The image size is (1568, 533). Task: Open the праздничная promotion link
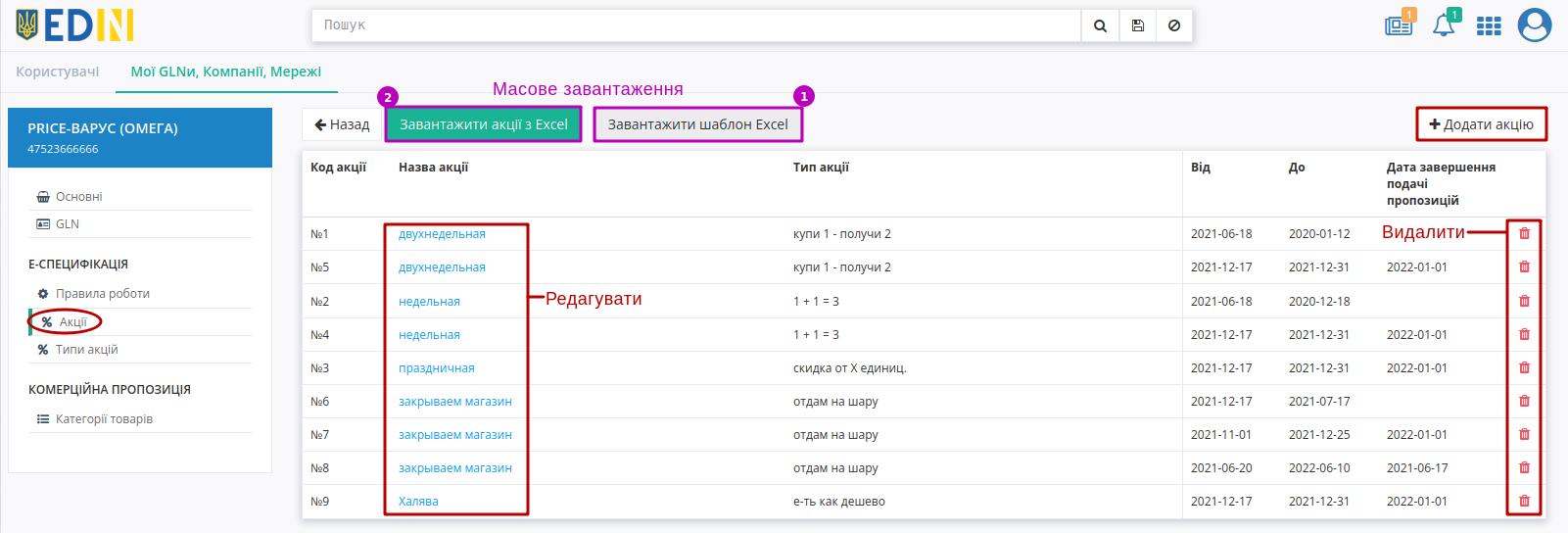point(437,368)
